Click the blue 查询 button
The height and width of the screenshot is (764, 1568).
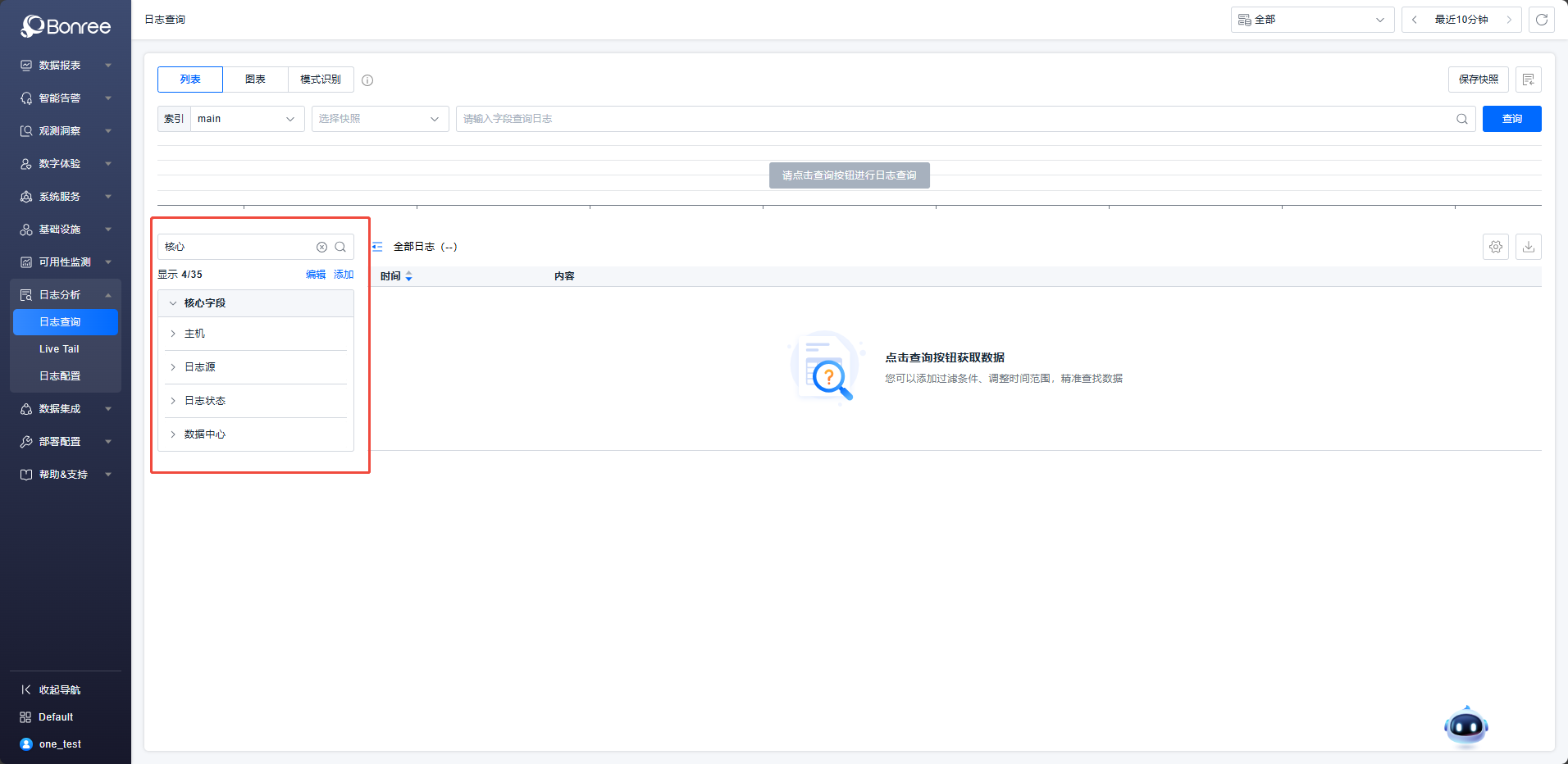[1511, 119]
